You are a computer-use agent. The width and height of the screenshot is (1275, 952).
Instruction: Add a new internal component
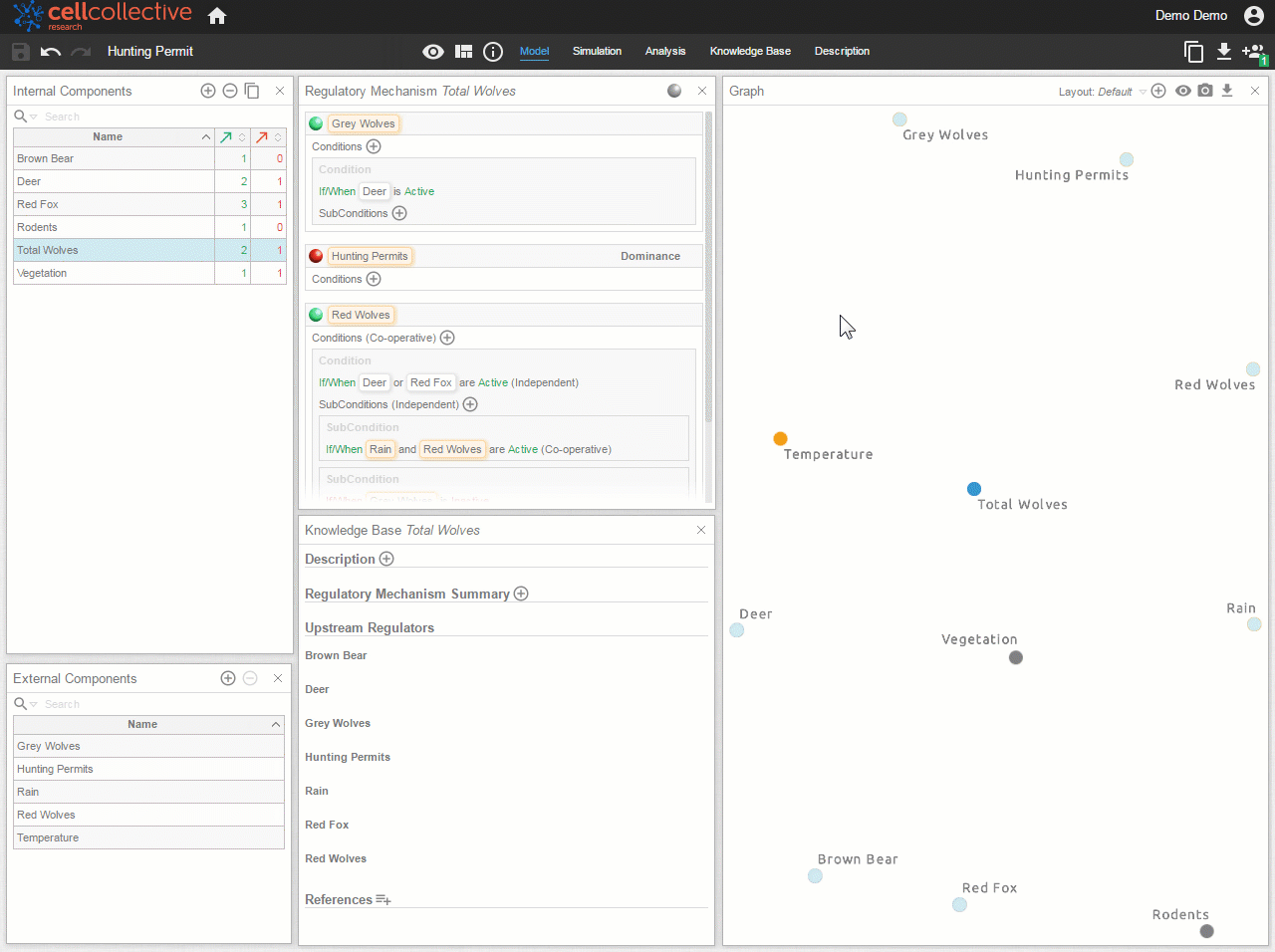(x=208, y=91)
